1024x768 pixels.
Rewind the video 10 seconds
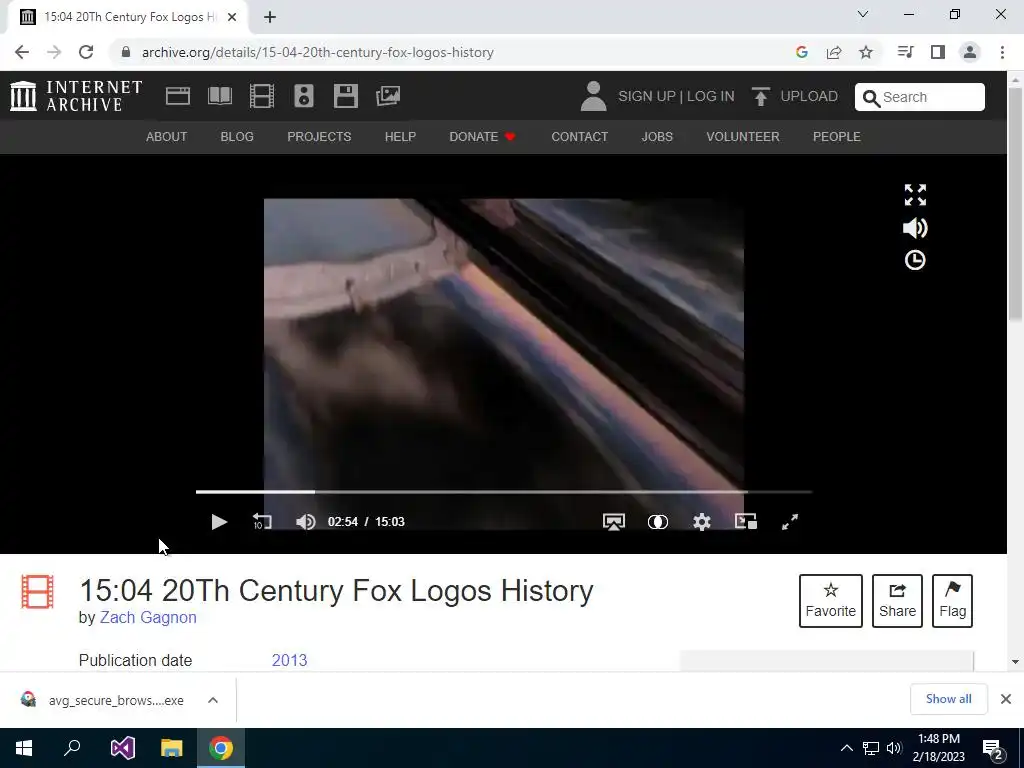pos(262,522)
